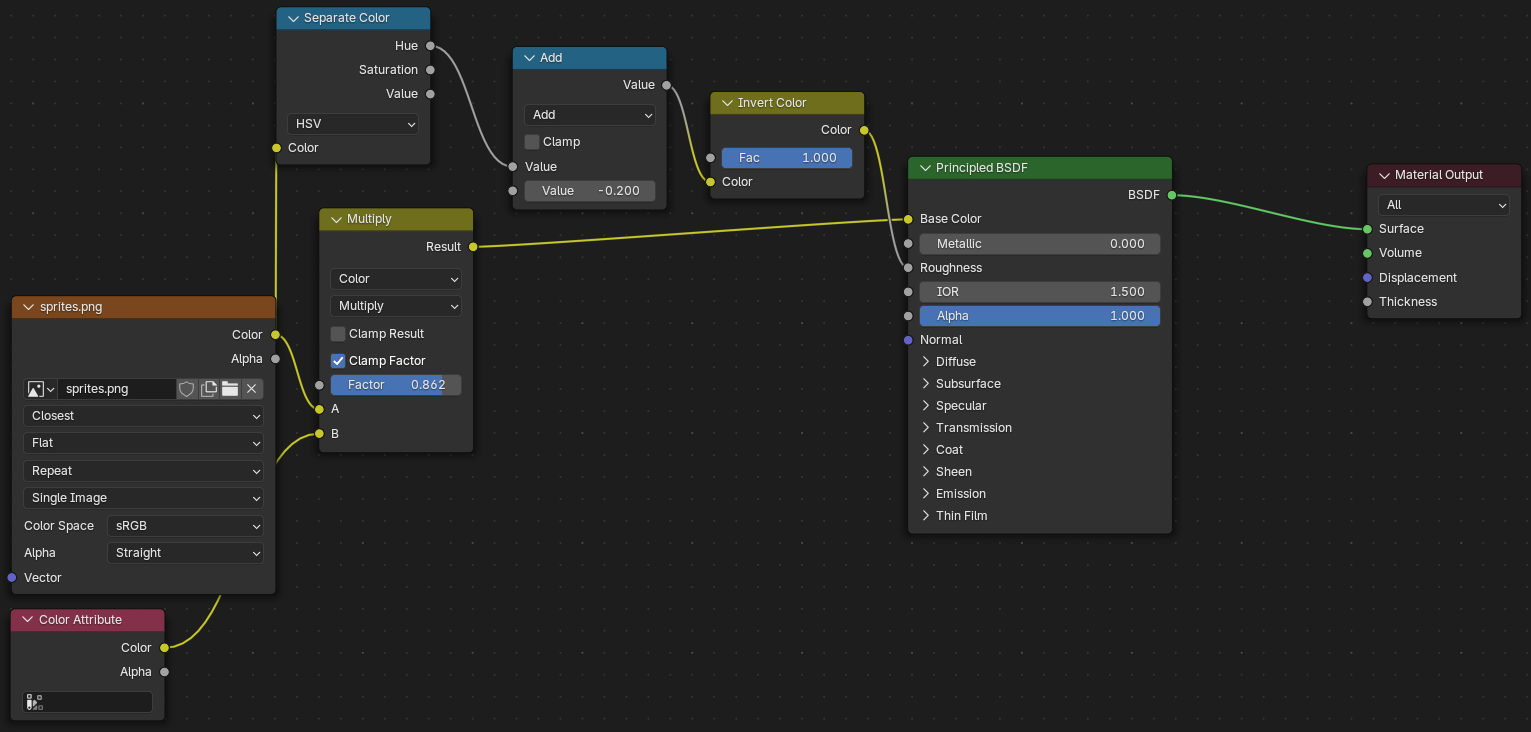Image resolution: width=1531 pixels, height=732 pixels.
Task: Collapse the Add node
Action: (530, 58)
